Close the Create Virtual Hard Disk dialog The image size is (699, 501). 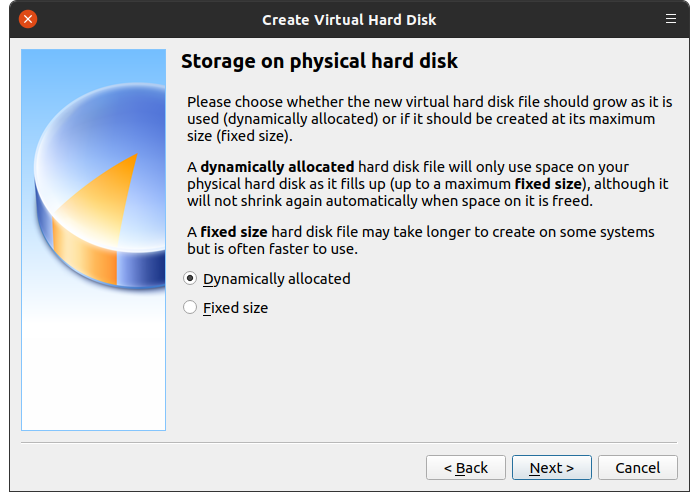click(28, 19)
